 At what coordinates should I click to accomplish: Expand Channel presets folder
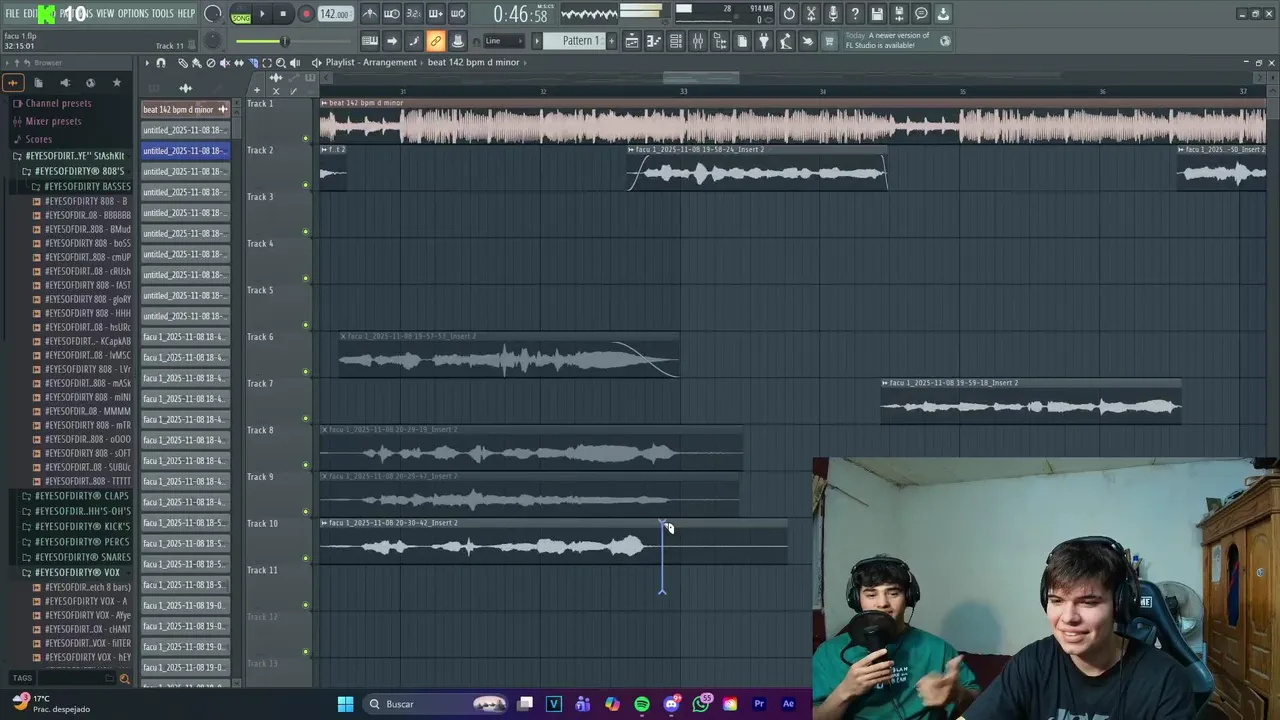tap(58, 103)
